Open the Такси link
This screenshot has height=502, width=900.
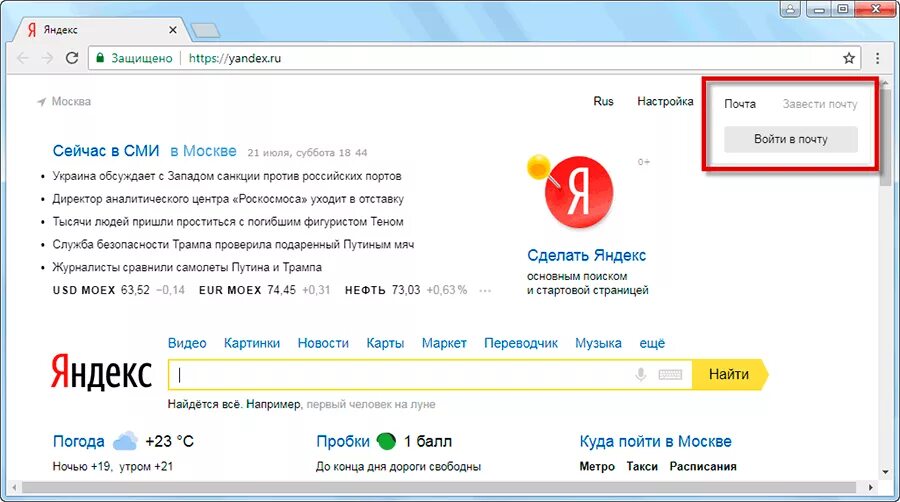click(x=642, y=466)
